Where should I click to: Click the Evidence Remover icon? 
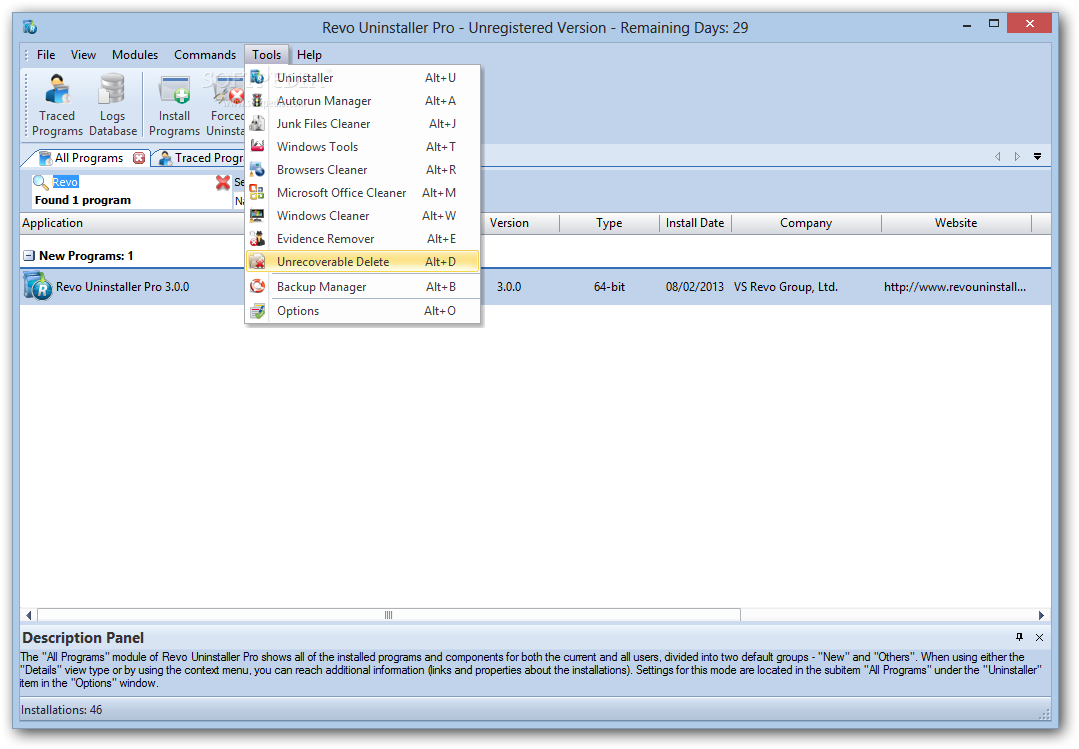257,239
